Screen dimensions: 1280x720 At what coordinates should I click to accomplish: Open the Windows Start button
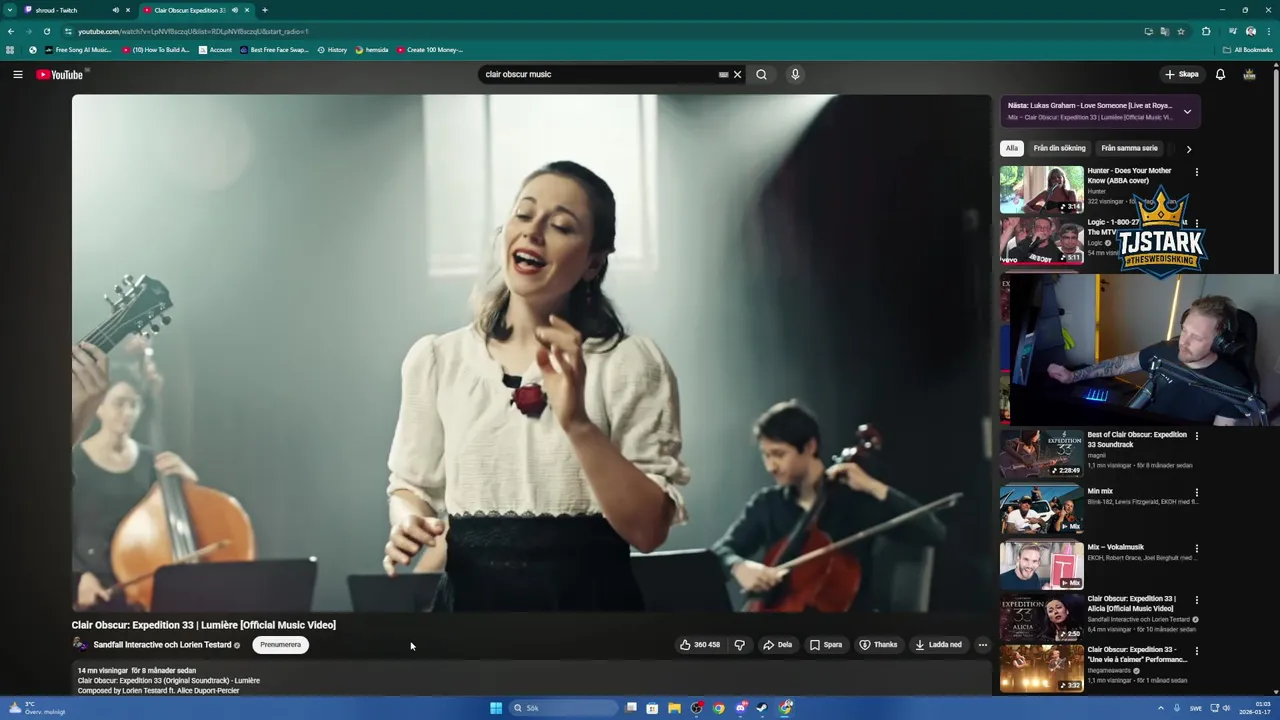point(496,708)
